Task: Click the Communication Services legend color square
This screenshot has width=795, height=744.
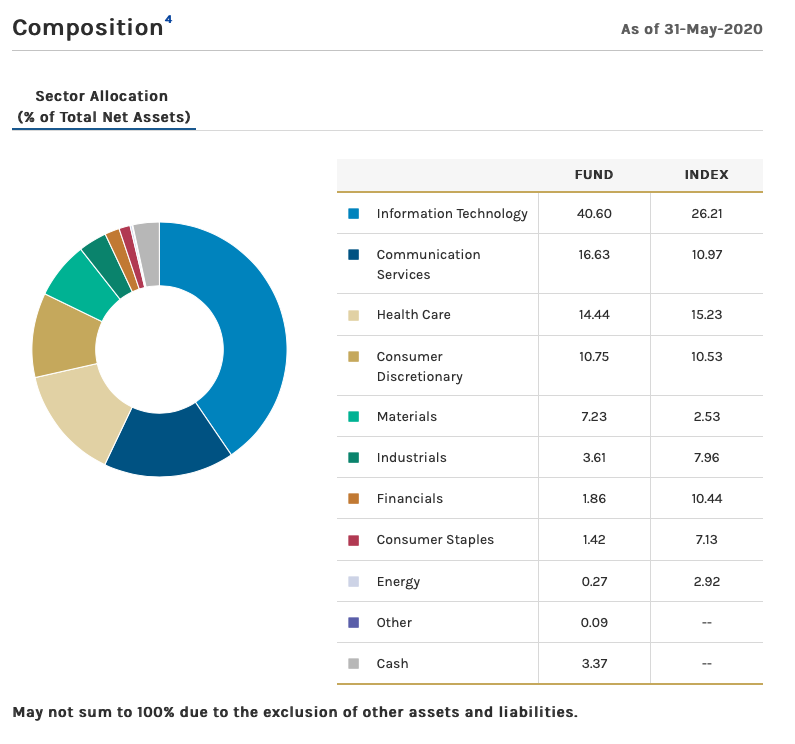Action: pos(353,254)
